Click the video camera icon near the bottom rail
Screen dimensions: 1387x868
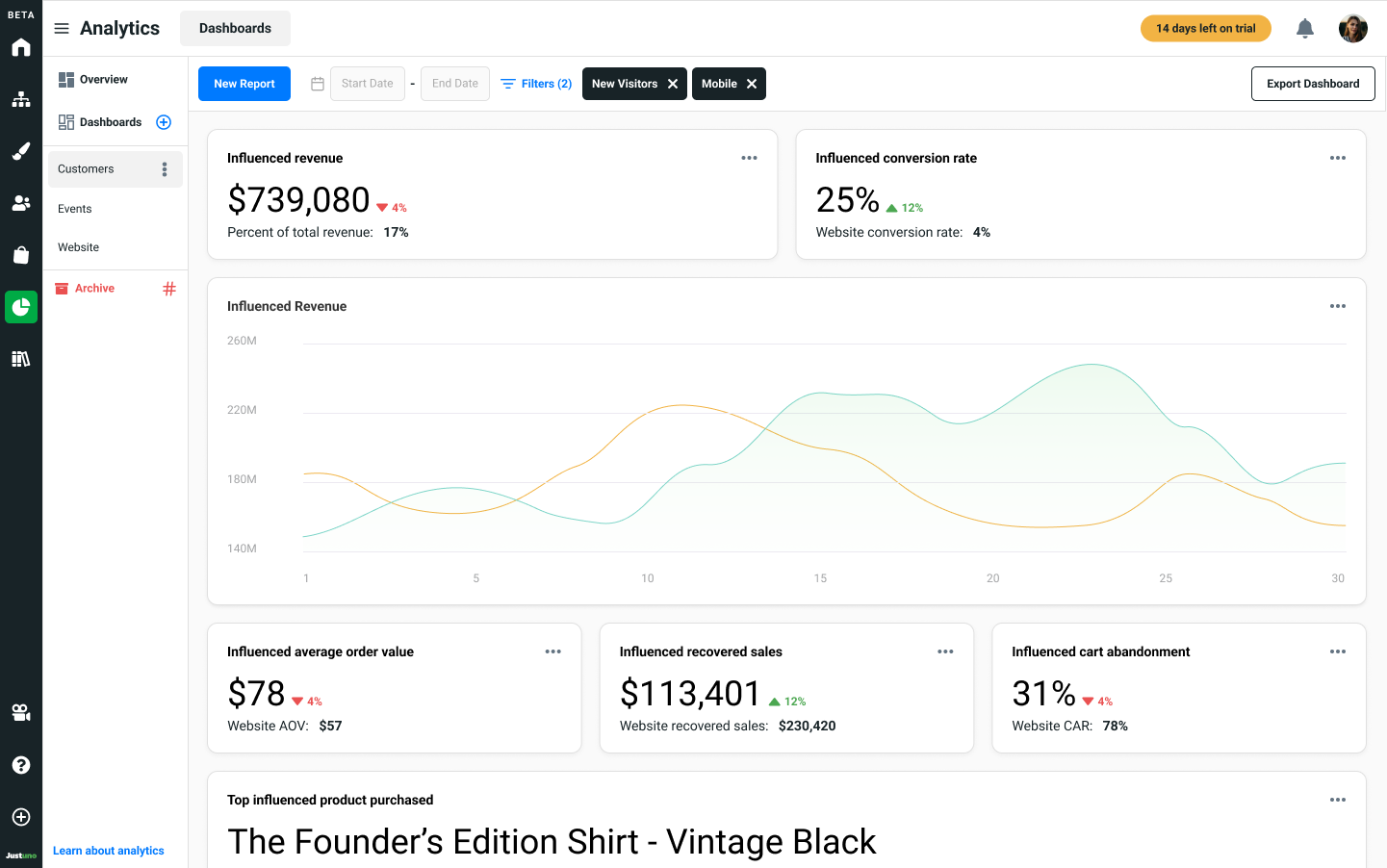click(x=21, y=712)
